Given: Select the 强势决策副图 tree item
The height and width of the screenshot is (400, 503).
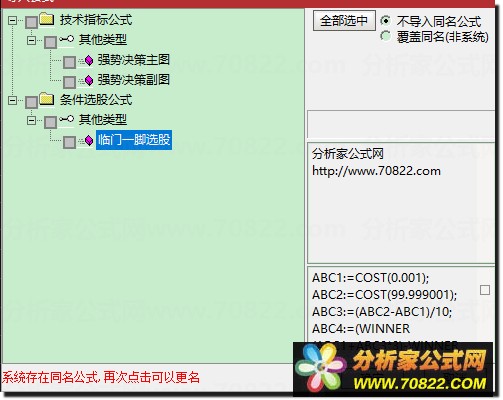Looking at the screenshot, I should coord(134,80).
